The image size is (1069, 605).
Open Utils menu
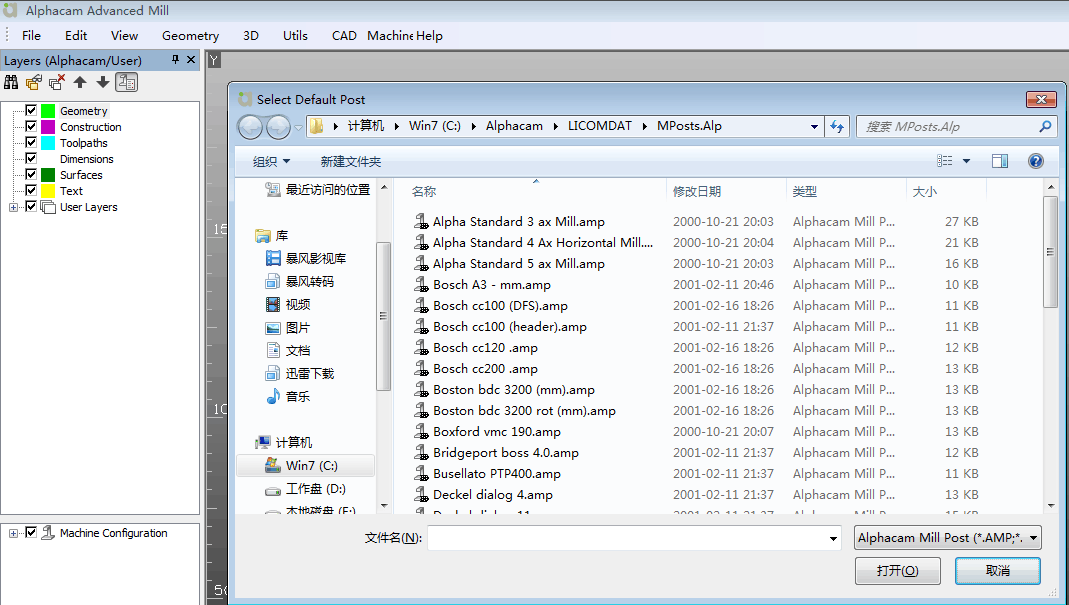pyautogui.click(x=295, y=35)
